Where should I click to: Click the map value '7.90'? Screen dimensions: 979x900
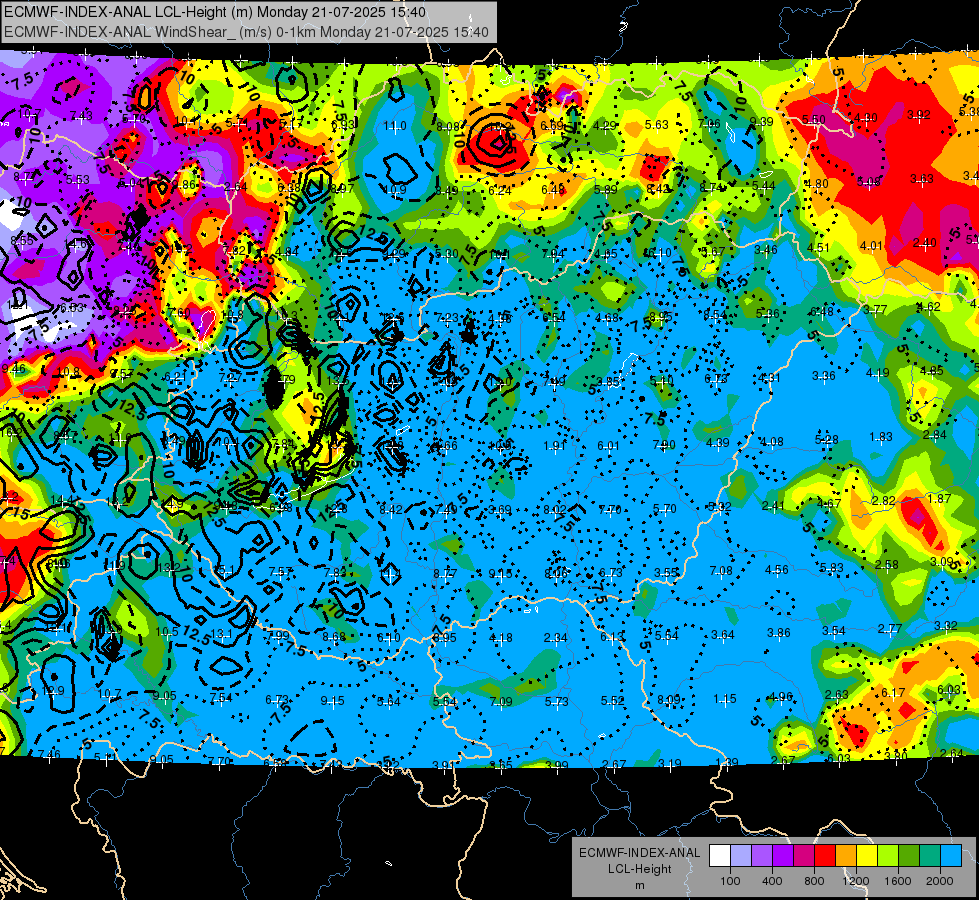(664, 445)
